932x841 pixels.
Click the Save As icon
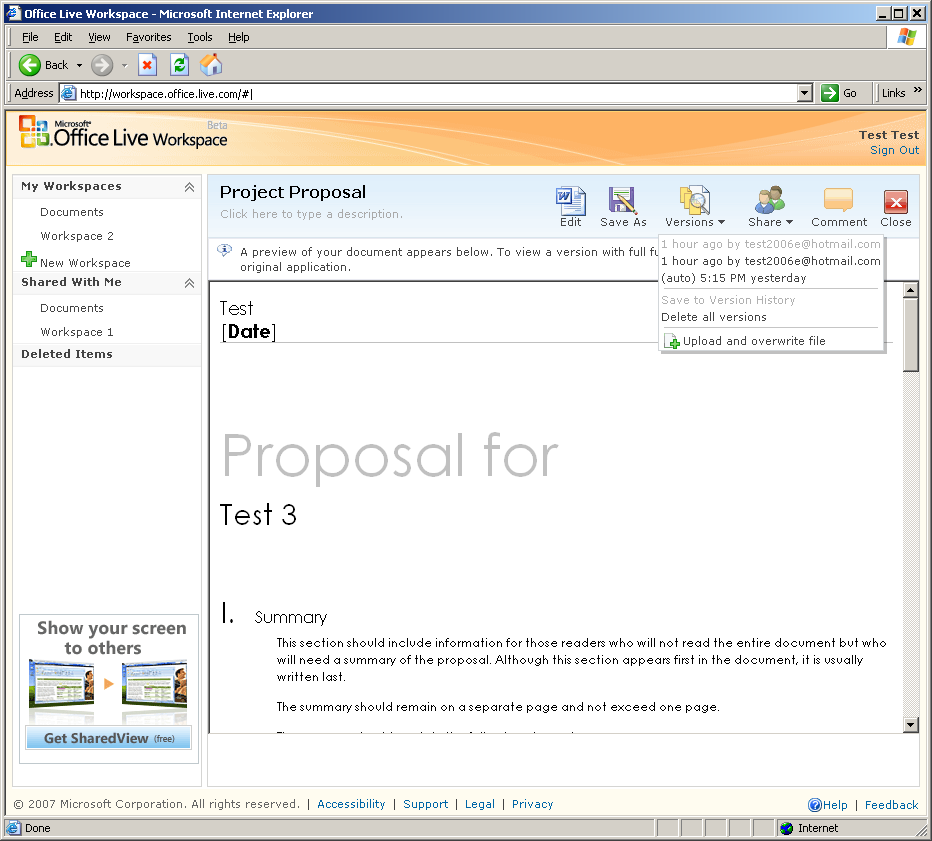coord(622,200)
